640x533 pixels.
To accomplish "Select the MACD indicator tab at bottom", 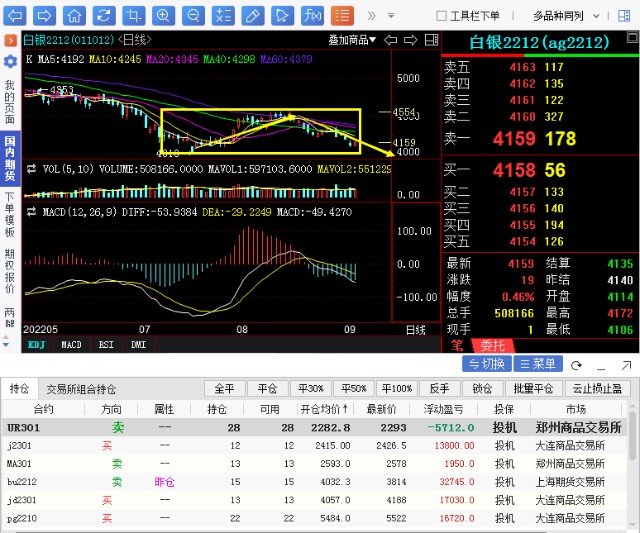I will (x=71, y=345).
